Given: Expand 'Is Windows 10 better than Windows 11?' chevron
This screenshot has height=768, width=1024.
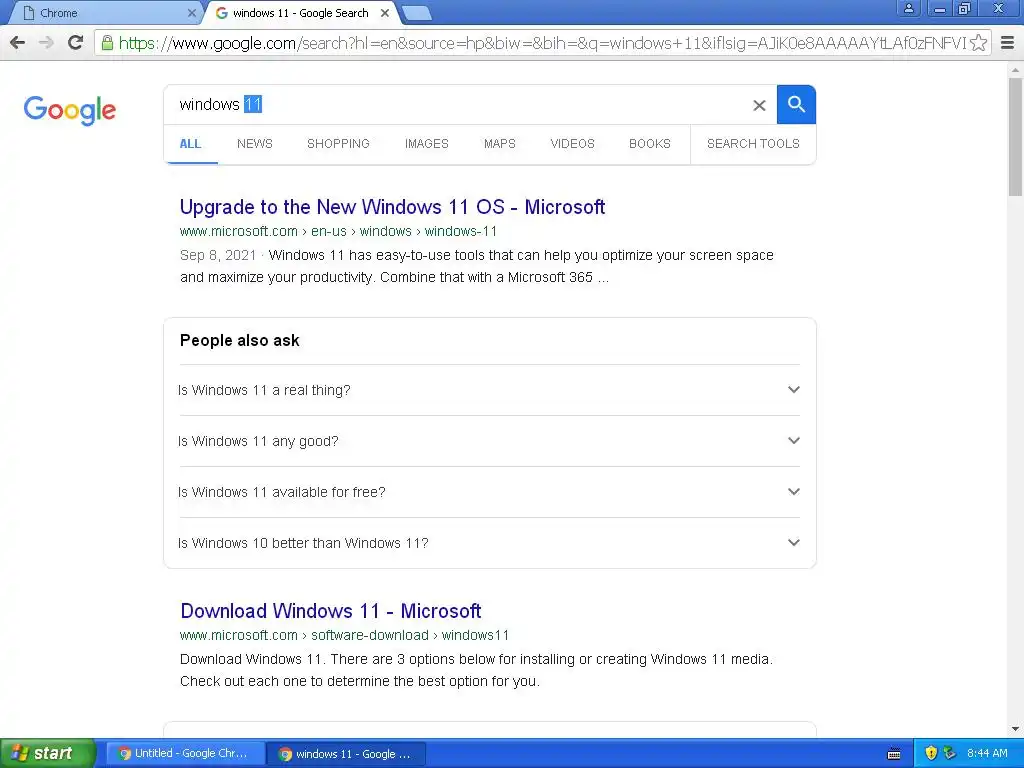Looking at the screenshot, I should point(793,543).
